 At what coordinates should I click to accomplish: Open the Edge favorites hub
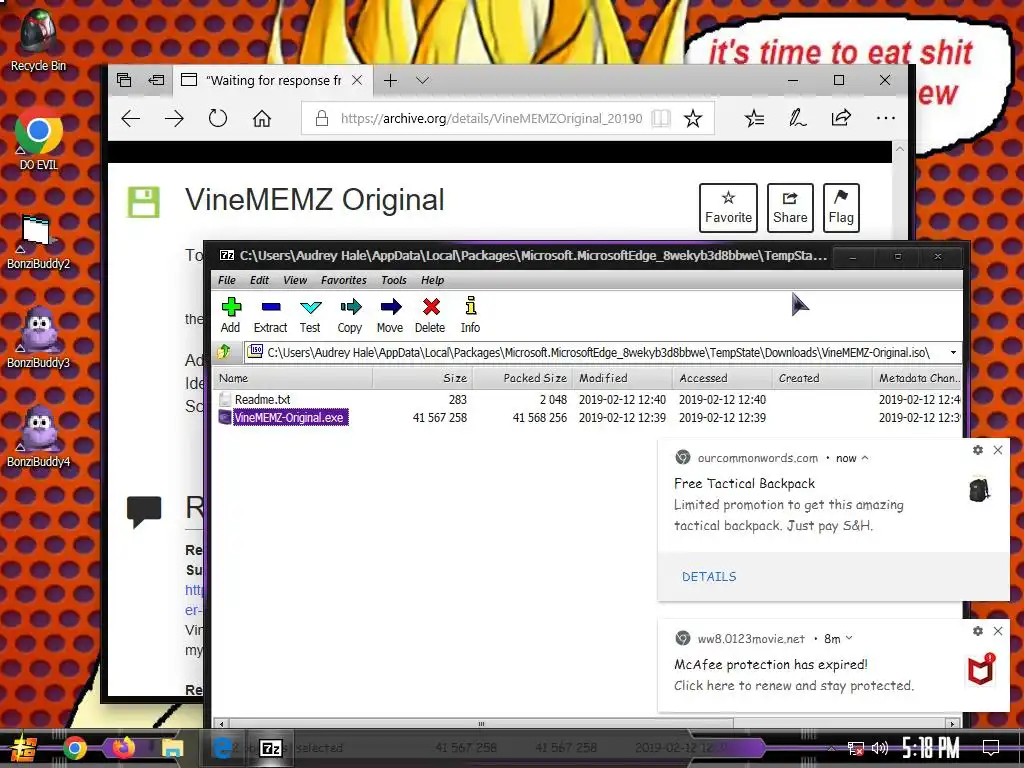[754, 118]
